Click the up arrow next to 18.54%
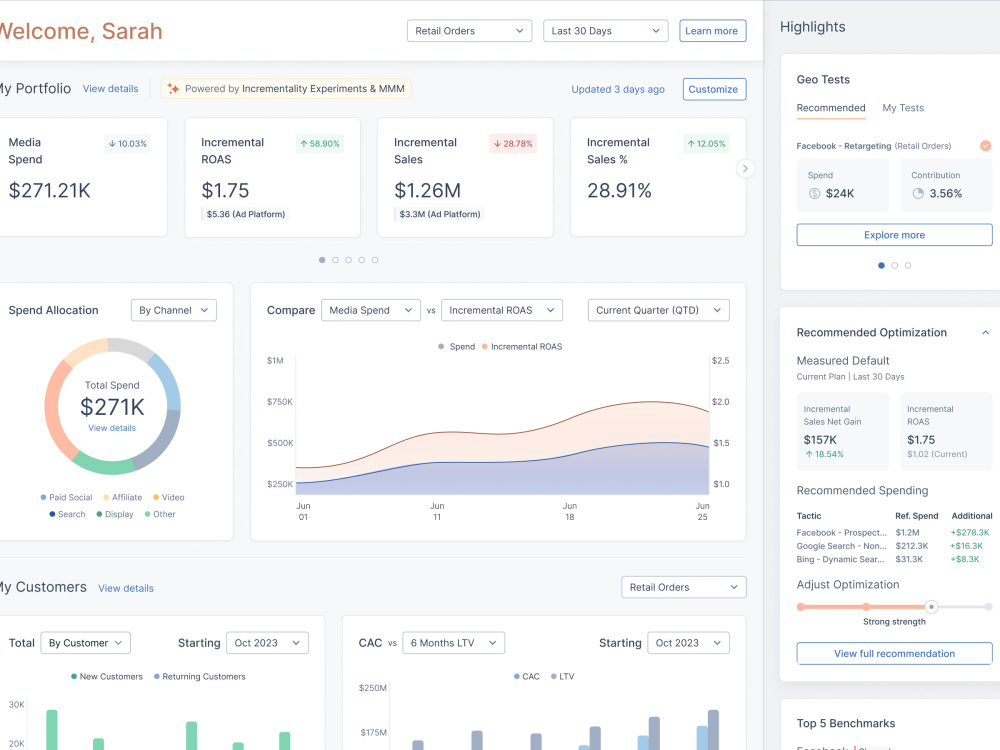 [809, 454]
